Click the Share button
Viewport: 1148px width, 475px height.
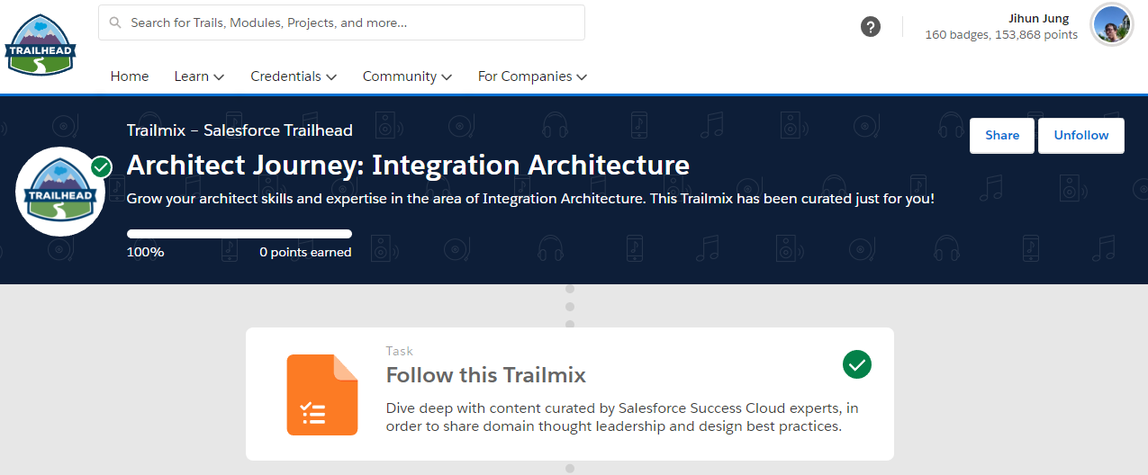point(1002,135)
